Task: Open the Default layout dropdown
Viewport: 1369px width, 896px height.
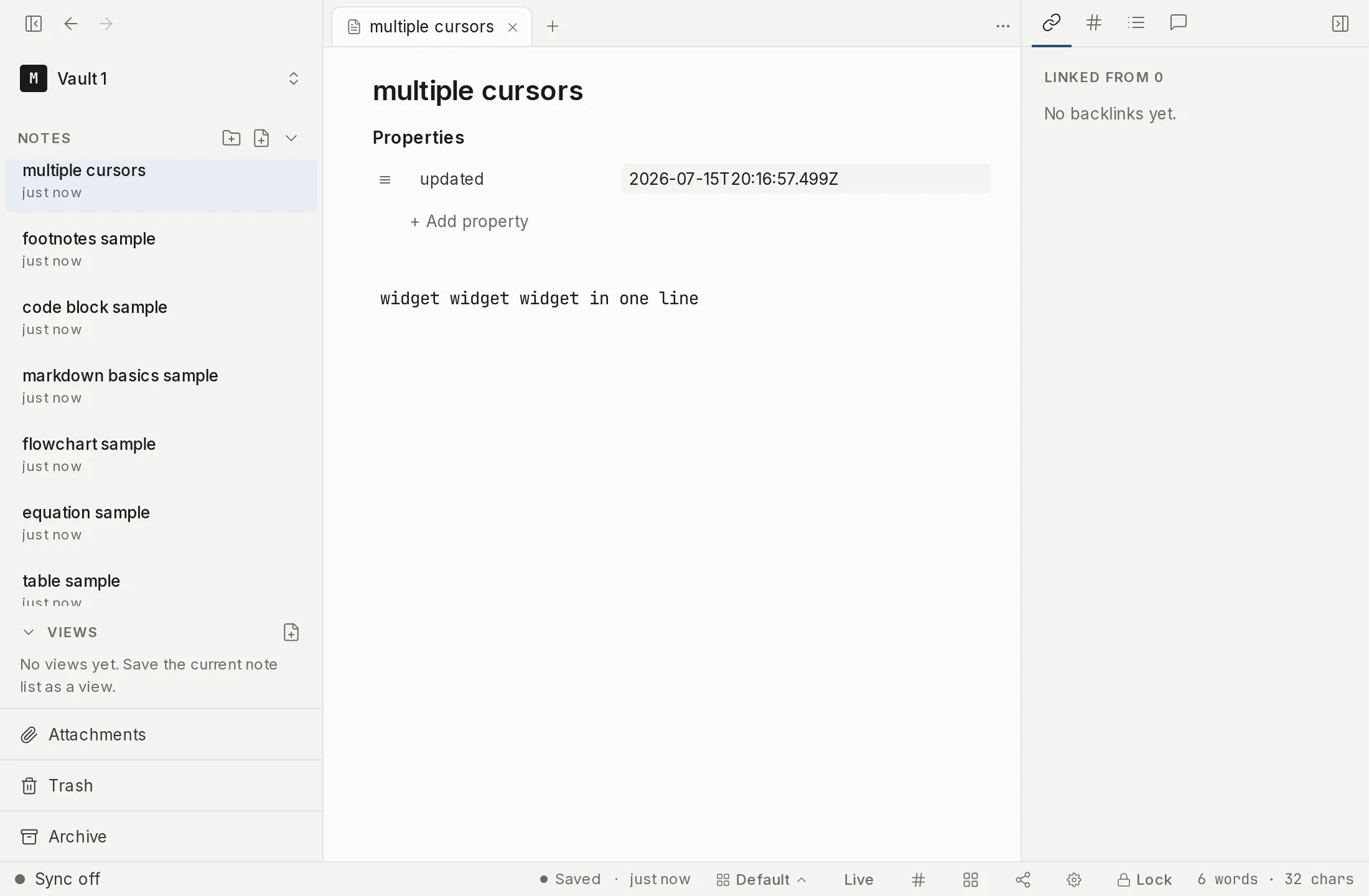Action: (x=761, y=879)
